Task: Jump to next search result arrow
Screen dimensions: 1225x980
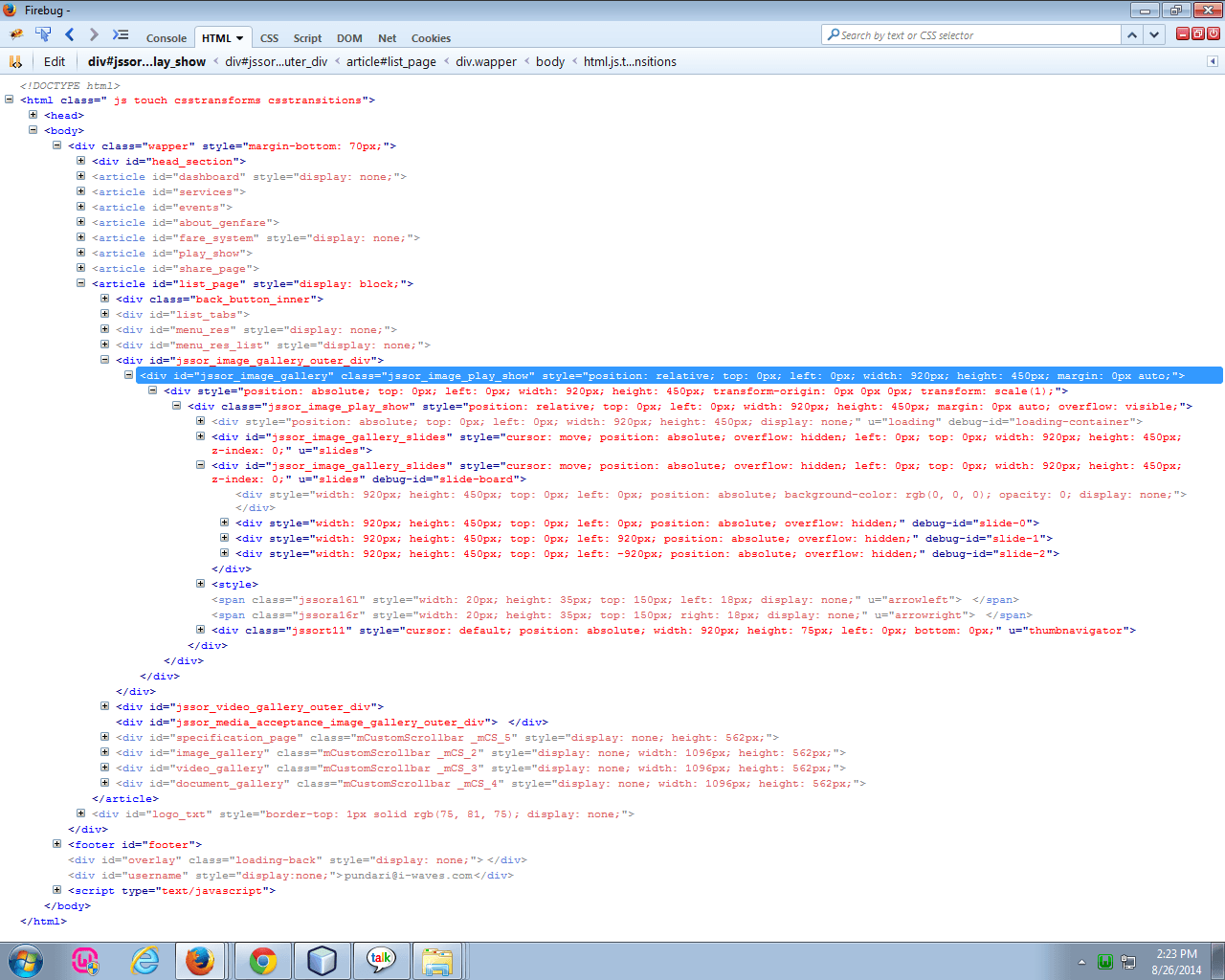Action: pyautogui.click(x=1154, y=34)
